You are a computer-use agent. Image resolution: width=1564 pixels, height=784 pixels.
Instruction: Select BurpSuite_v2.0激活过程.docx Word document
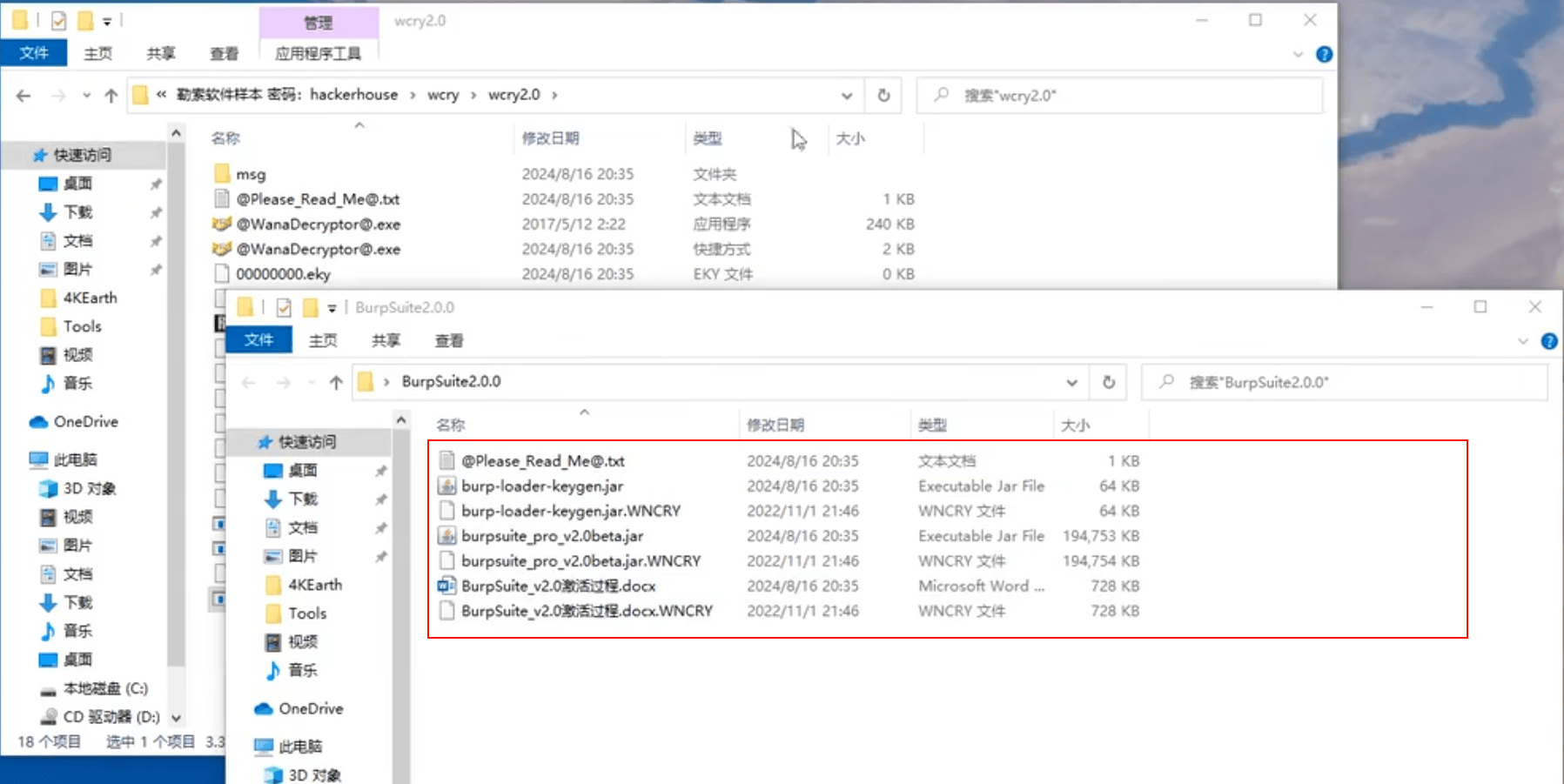(559, 586)
